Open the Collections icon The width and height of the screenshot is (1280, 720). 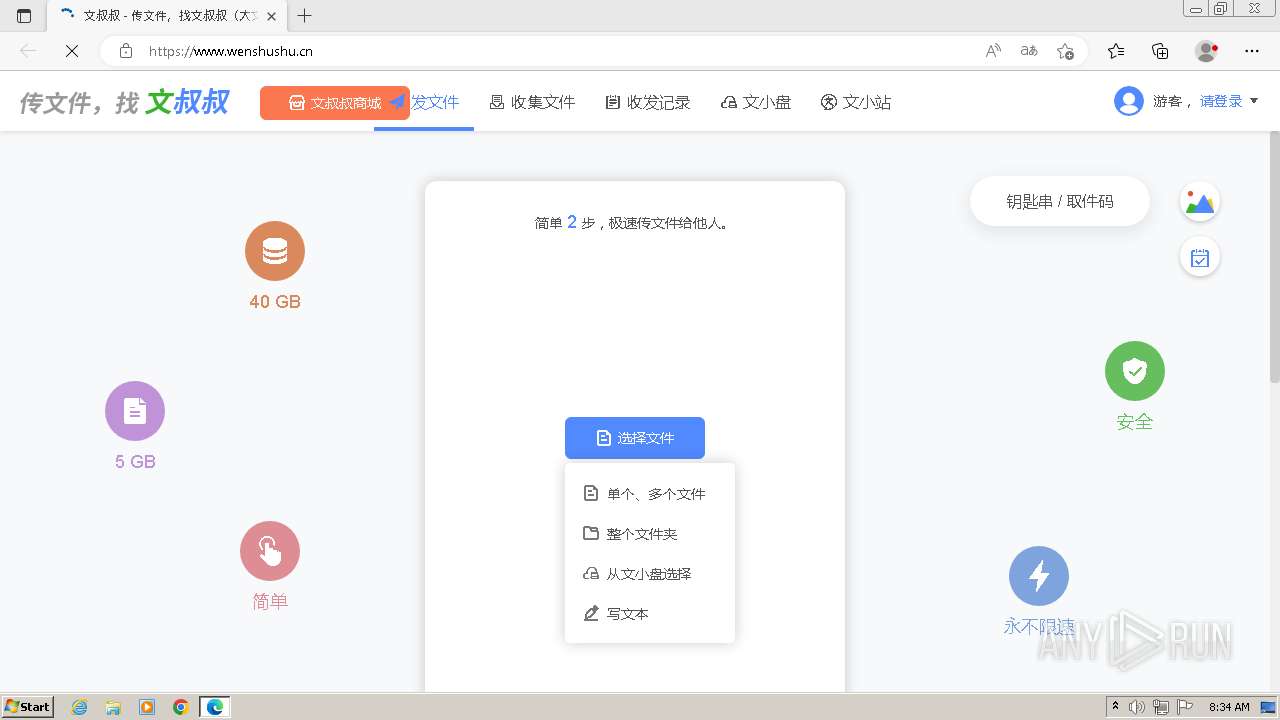pos(1160,51)
